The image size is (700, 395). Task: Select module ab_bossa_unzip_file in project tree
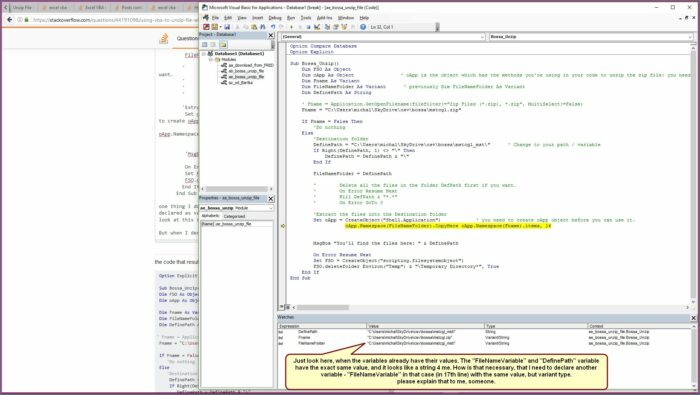[x=242, y=71]
